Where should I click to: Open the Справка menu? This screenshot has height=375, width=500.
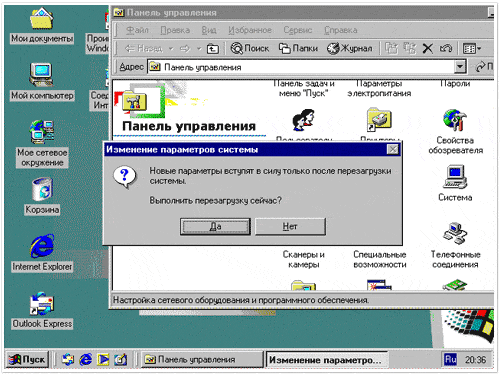coord(341,30)
